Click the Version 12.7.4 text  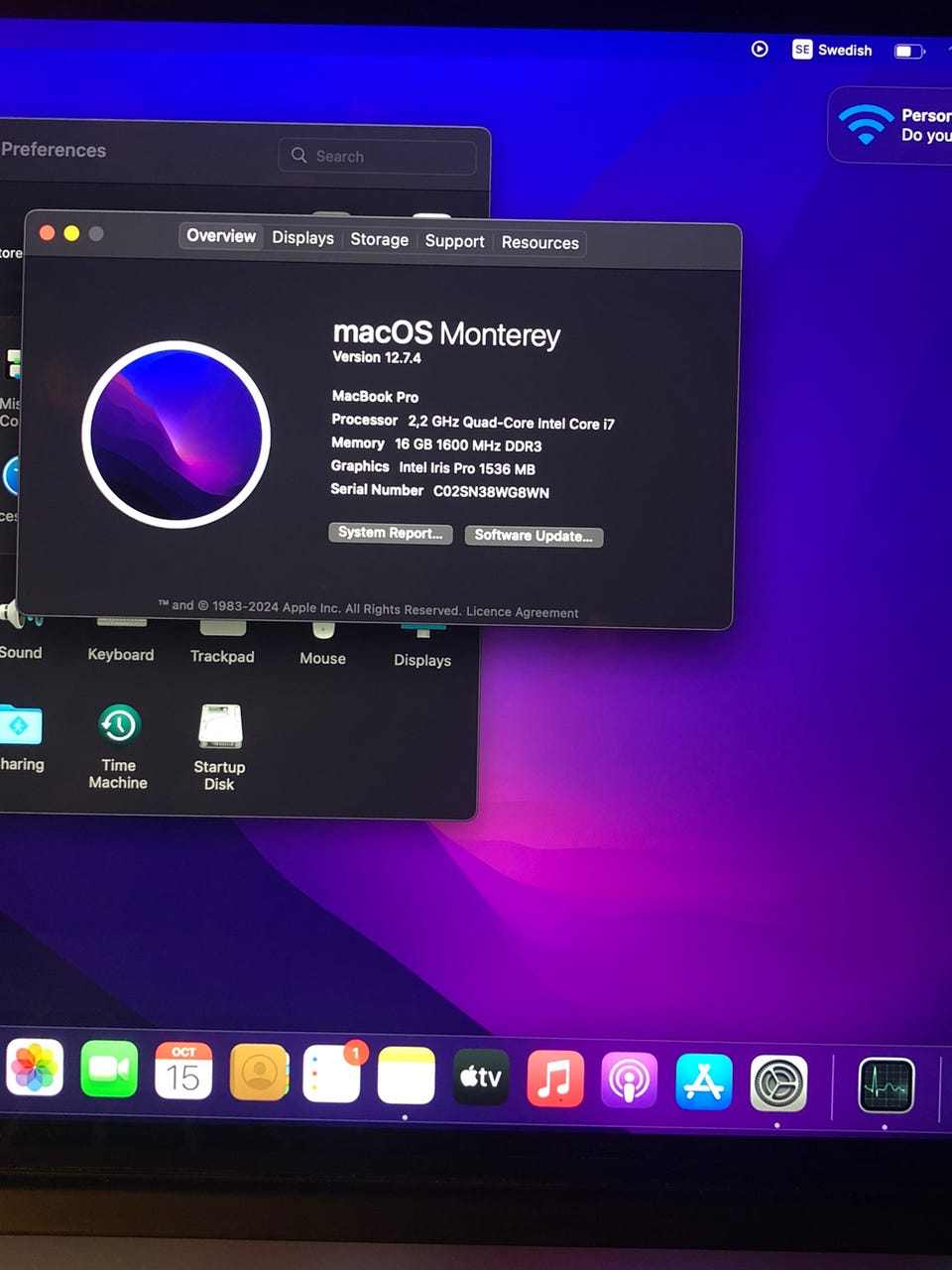[x=377, y=357]
